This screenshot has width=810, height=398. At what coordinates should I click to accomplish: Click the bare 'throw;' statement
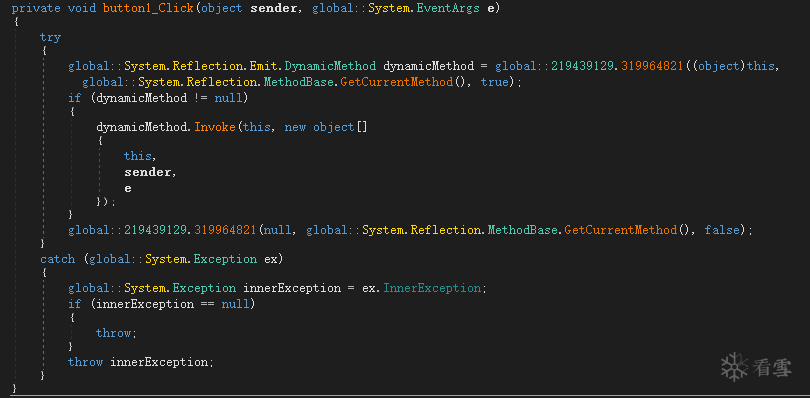(116, 333)
